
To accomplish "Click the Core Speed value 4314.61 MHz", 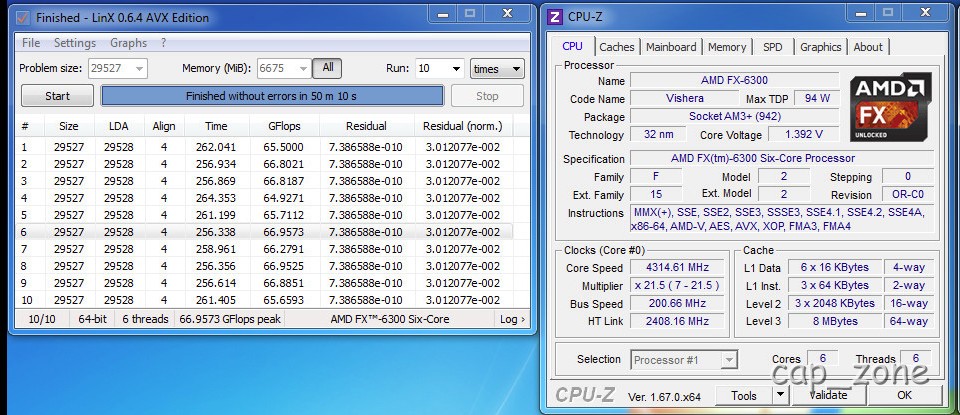I will tap(677, 267).
